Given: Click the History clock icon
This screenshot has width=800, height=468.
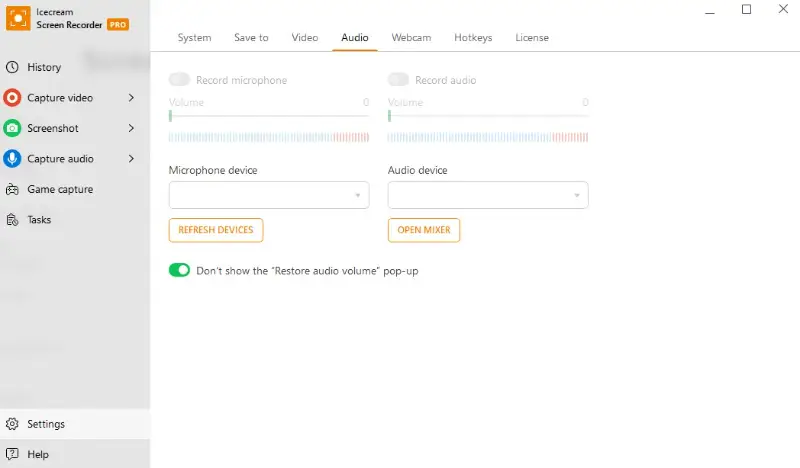Looking at the screenshot, I should tap(12, 67).
